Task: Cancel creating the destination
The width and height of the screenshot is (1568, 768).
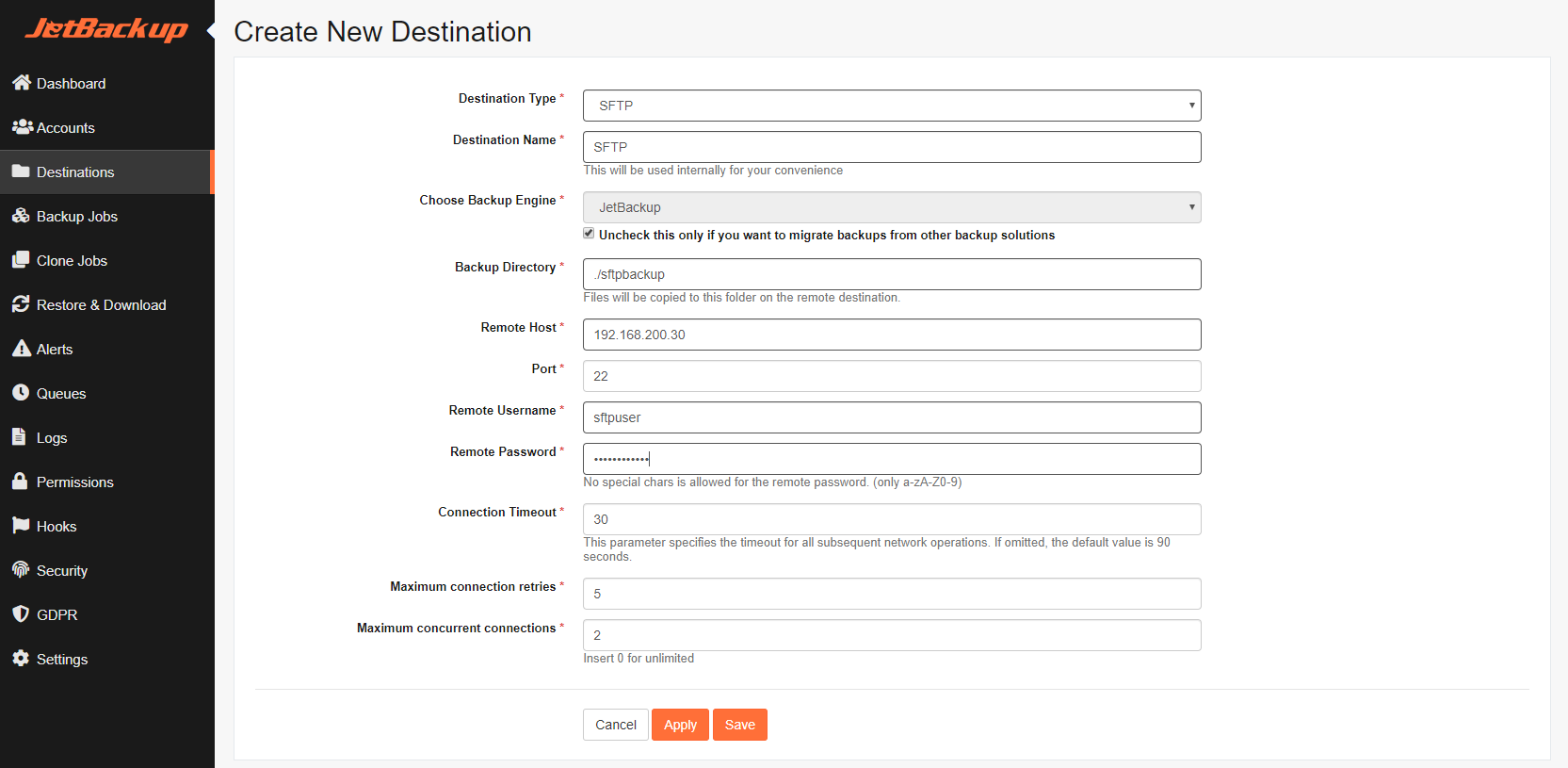Action: (x=616, y=725)
